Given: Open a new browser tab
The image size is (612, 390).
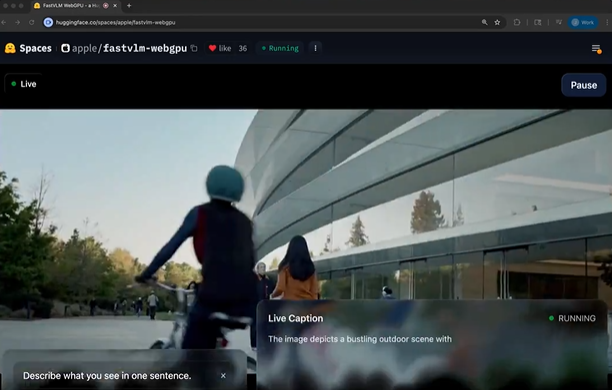Looking at the screenshot, I should tap(129, 5).
